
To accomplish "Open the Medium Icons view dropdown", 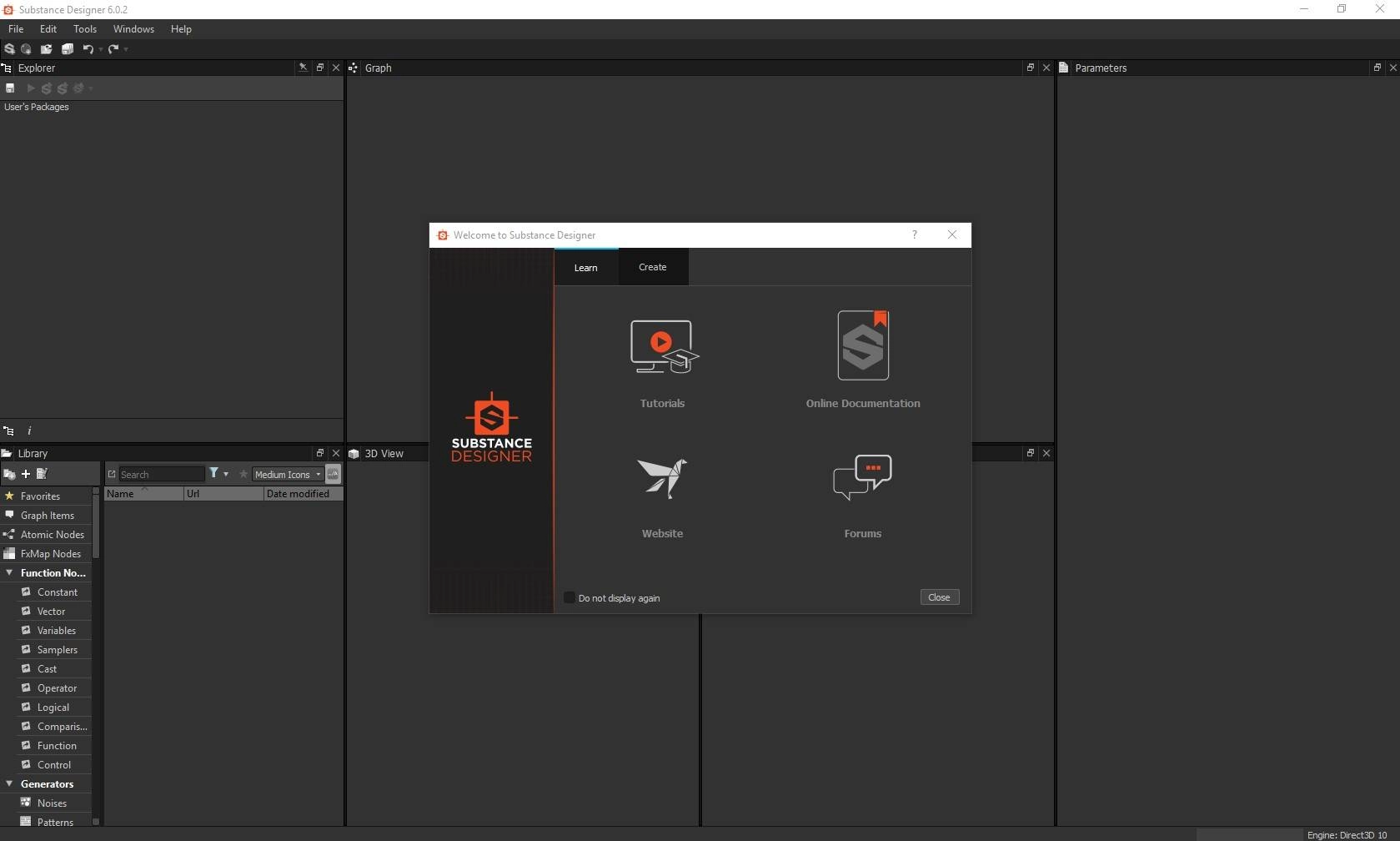I will (x=288, y=474).
